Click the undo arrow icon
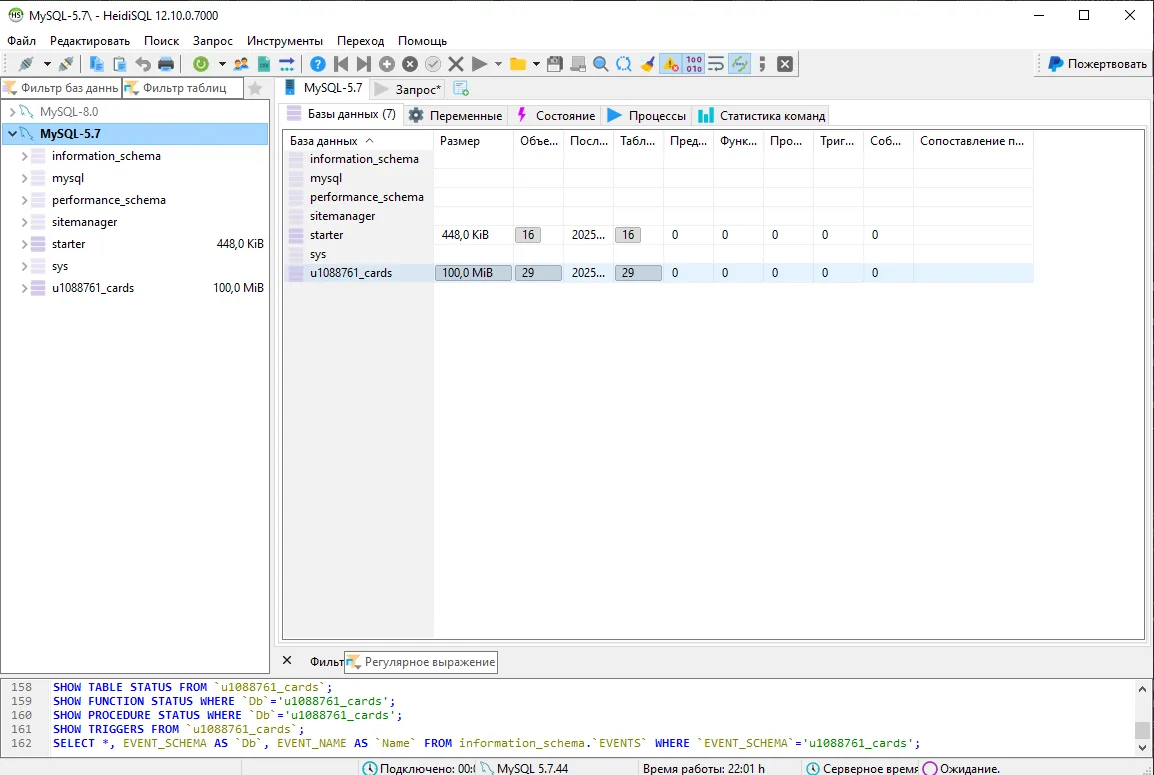 click(x=143, y=64)
